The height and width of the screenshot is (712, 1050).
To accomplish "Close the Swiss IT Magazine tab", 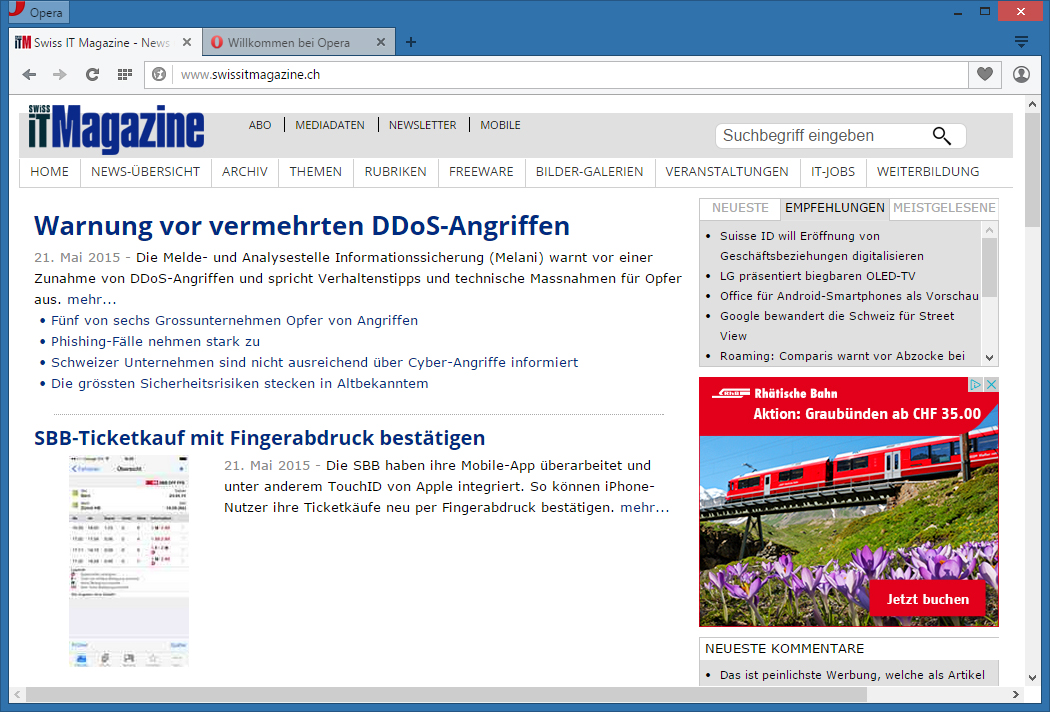I will pyautogui.click(x=187, y=42).
